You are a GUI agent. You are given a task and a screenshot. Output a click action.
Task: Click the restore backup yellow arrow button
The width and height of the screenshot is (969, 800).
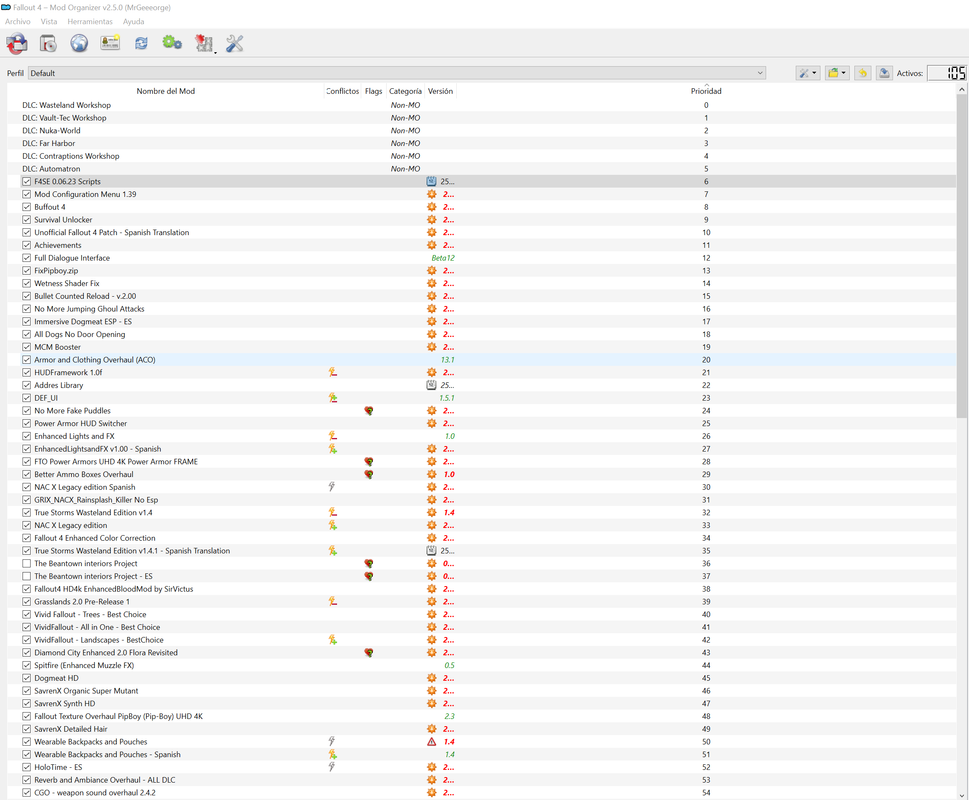pyautogui.click(x=863, y=73)
